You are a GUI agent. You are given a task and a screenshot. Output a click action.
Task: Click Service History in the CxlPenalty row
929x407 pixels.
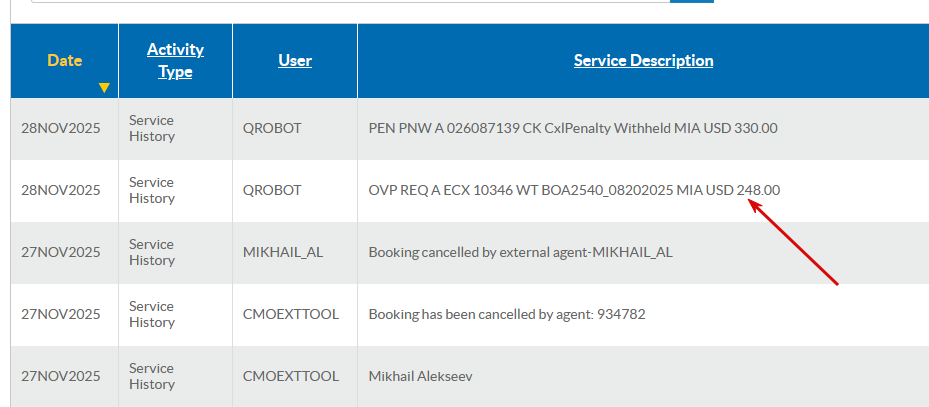click(x=151, y=128)
